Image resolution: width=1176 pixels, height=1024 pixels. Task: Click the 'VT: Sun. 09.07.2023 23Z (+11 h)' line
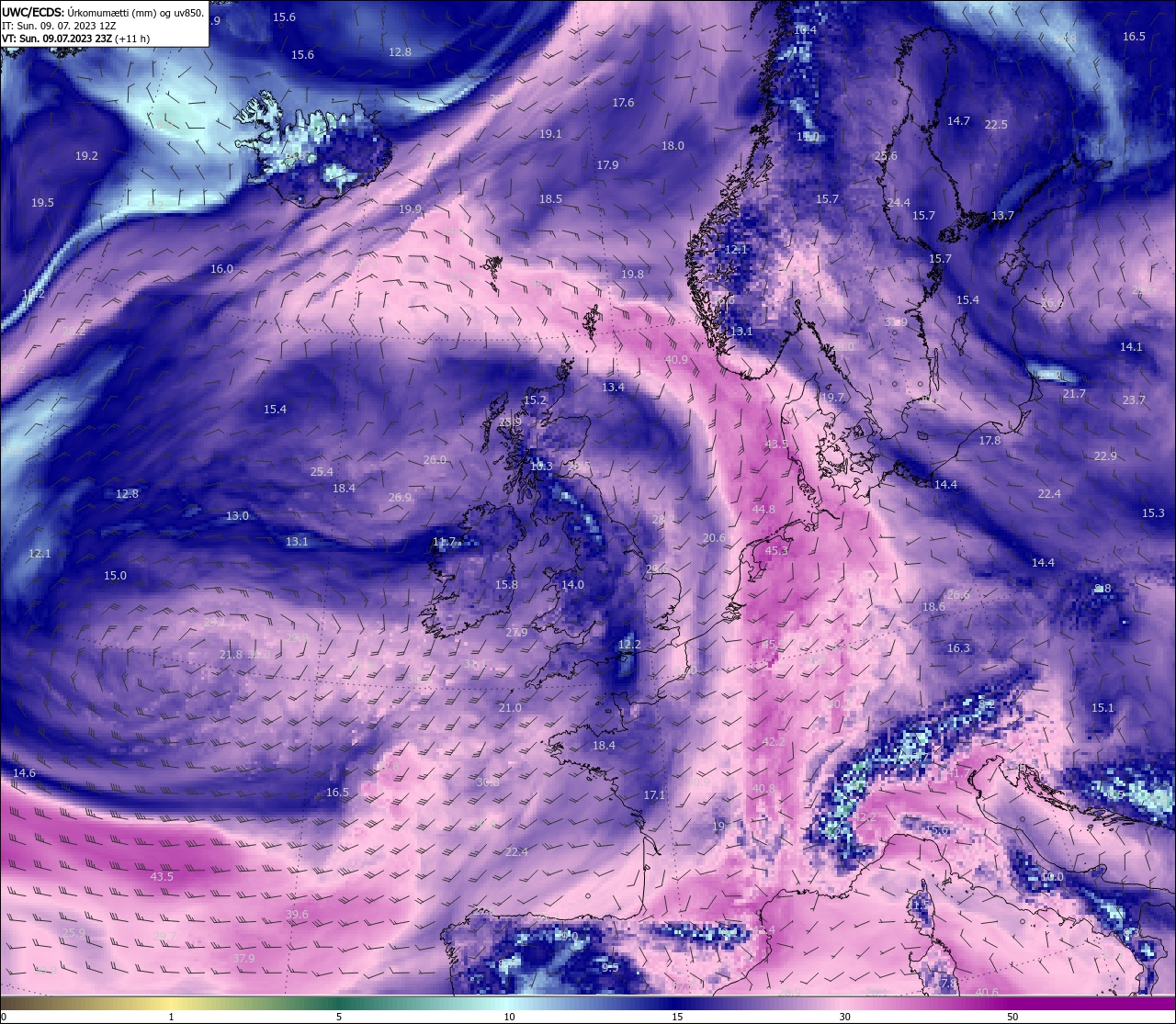[75, 39]
